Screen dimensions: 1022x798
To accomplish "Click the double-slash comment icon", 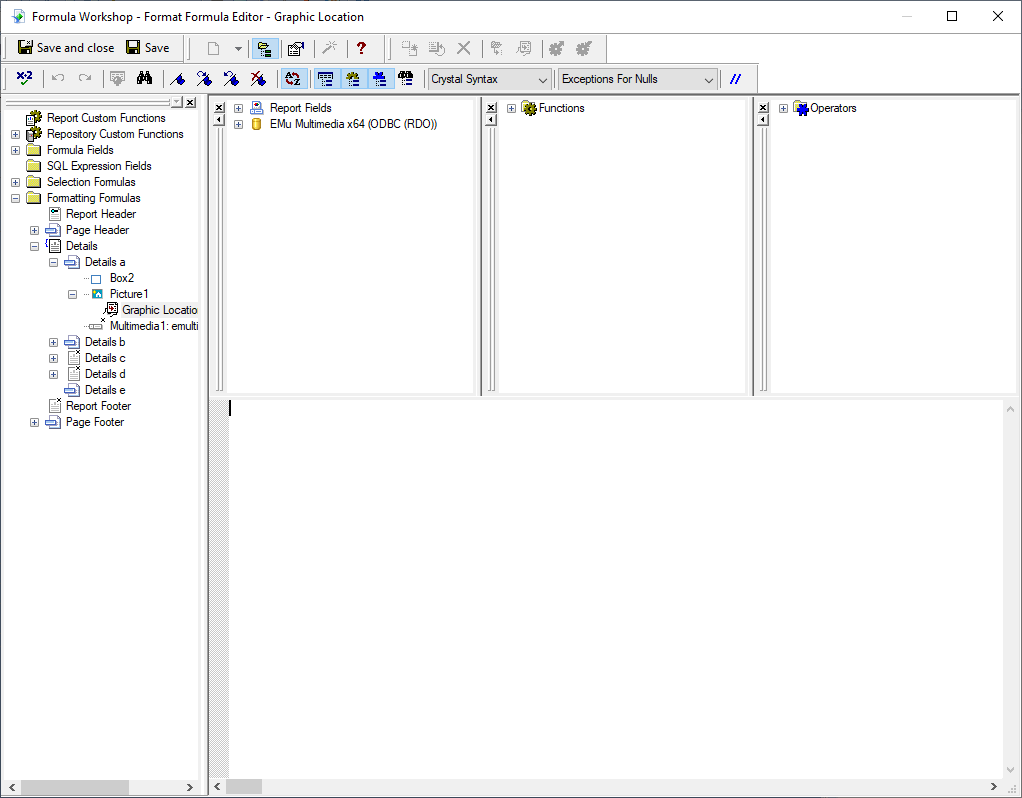I will tap(736, 79).
